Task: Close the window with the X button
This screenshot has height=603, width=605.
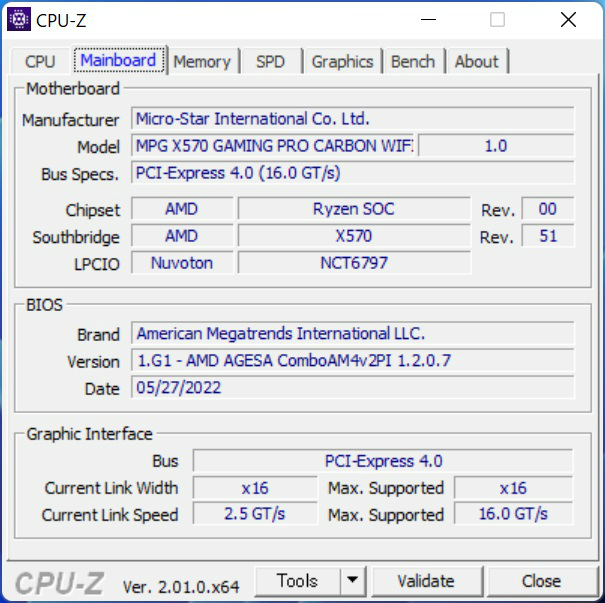Action: 568,19
